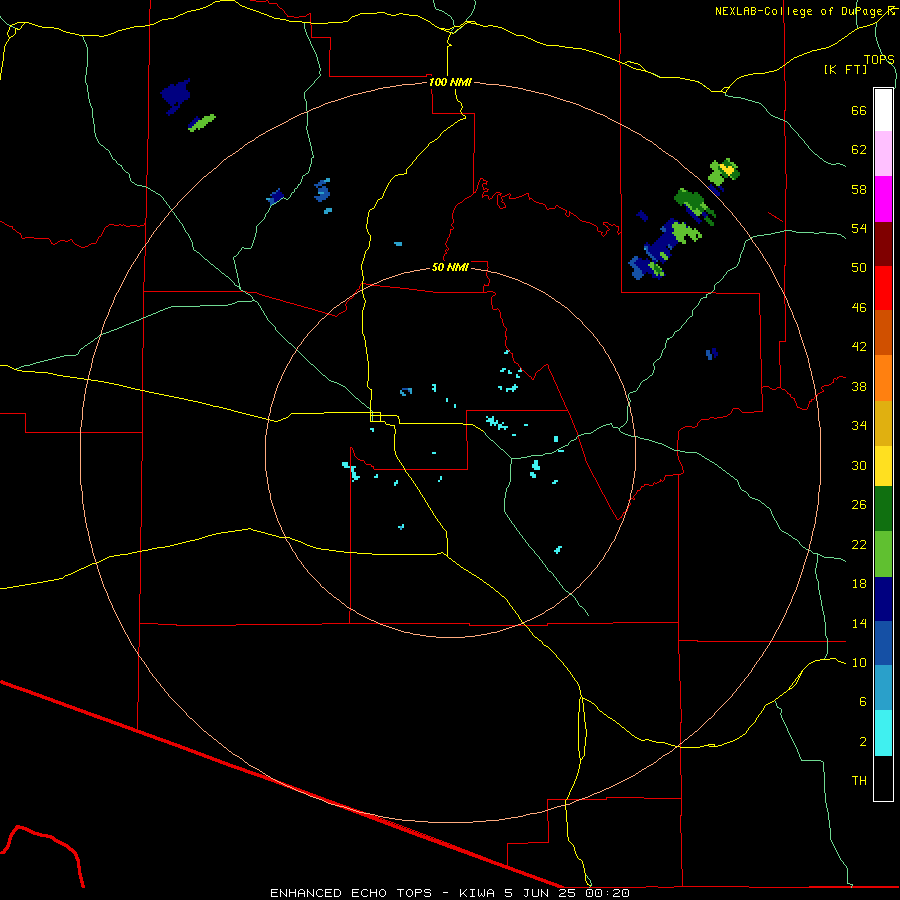Click the small yellow square radar site marker
The height and width of the screenshot is (900, 900).
point(375,417)
